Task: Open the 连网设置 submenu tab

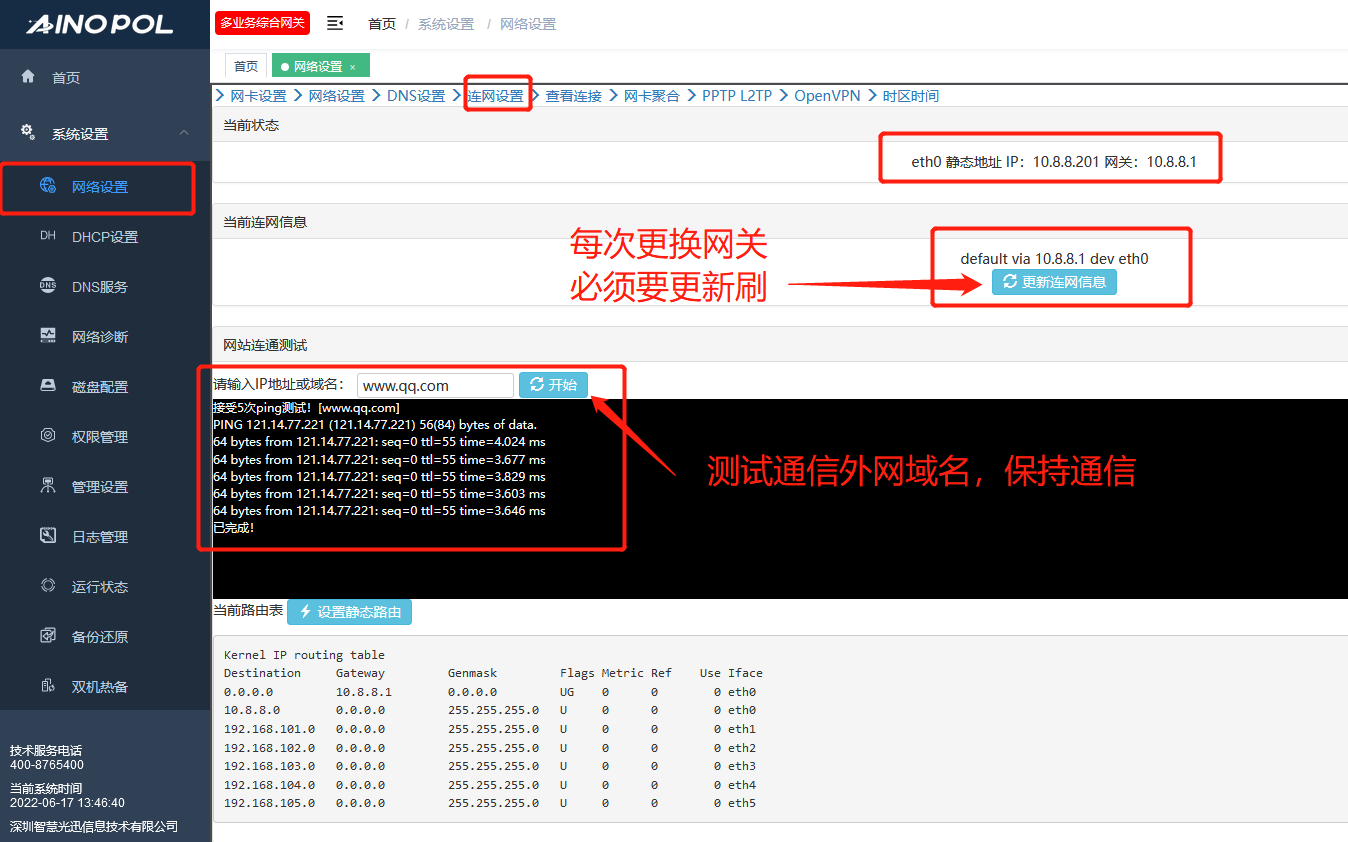Action: pyautogui.click(x=496, y=96)
